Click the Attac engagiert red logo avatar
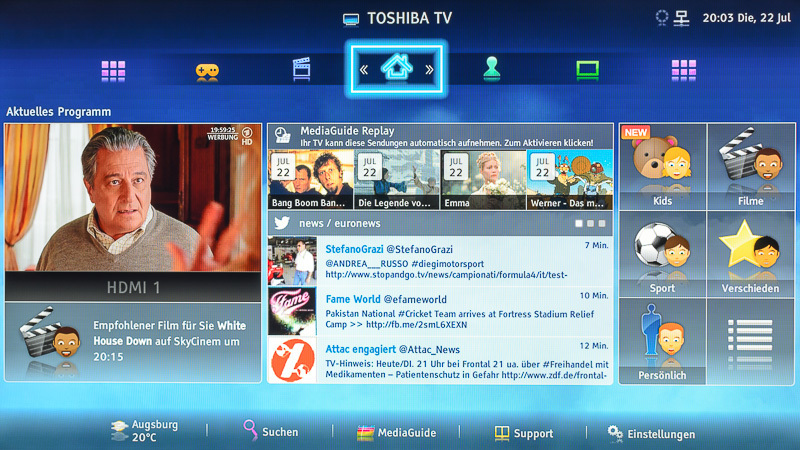The height and width of the screenshot is (450, 800). (292, 360)
